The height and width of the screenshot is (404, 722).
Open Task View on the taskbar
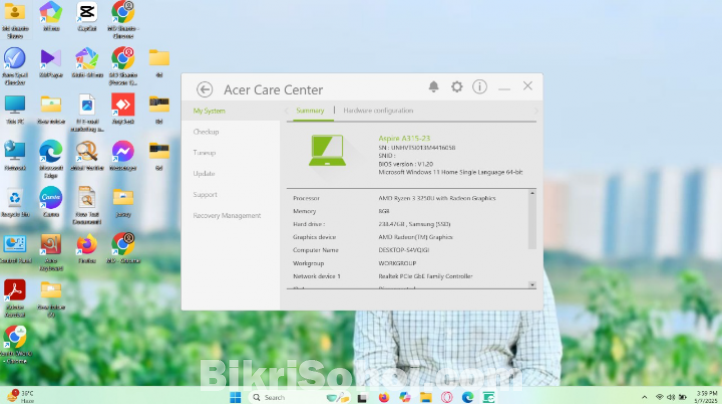click(x=362, y=398)
